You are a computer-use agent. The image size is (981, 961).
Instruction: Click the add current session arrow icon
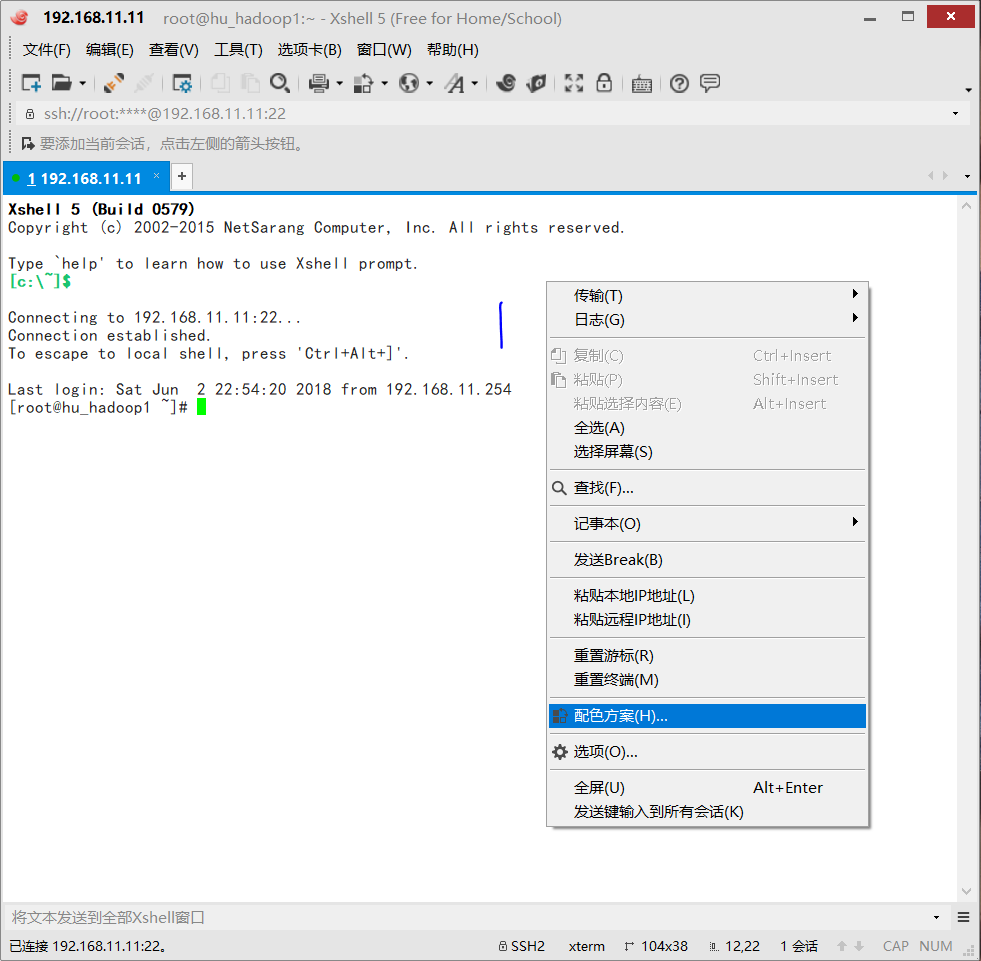28,144
